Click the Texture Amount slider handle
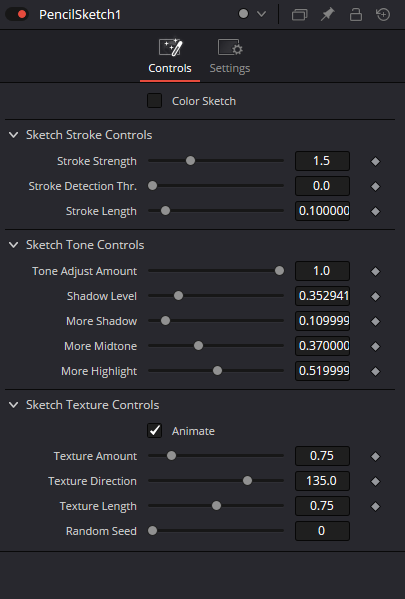Viewport: 405px width, 599px height. point(172,455)
